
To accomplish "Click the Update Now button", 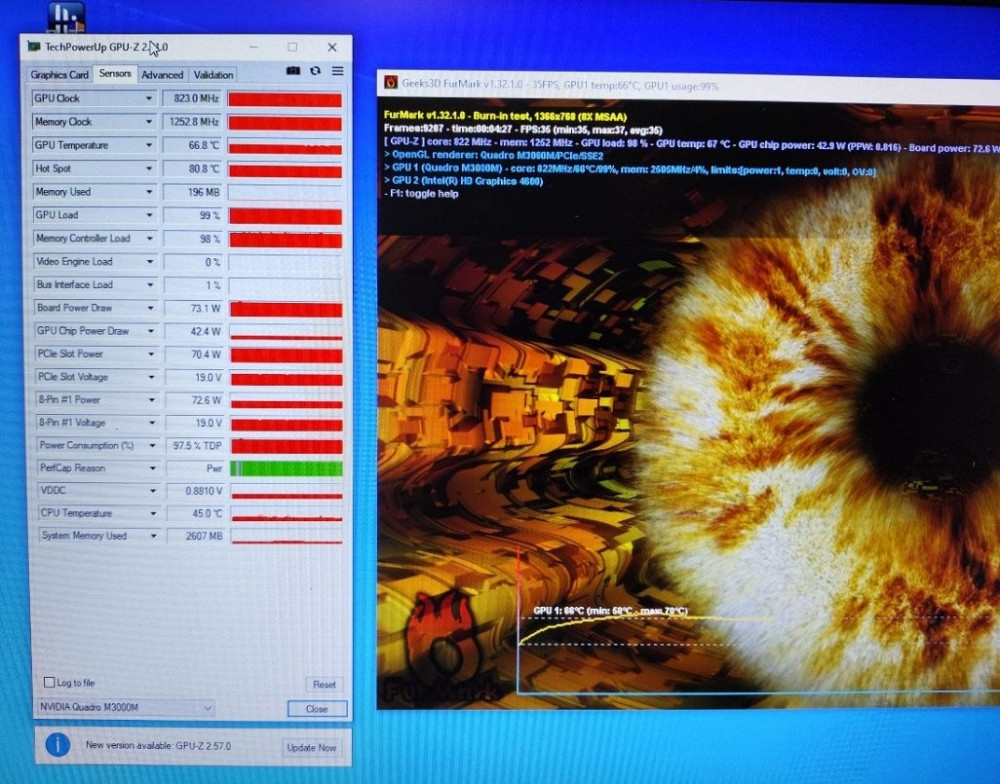I will click(x=312, y=747).
